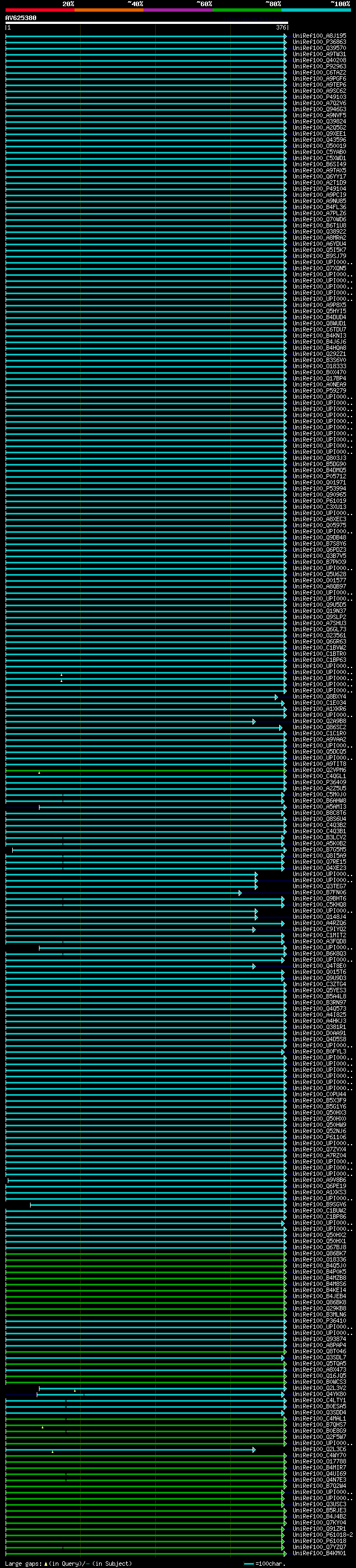Click hit label UniRef100_Q3TEG7

319,887
